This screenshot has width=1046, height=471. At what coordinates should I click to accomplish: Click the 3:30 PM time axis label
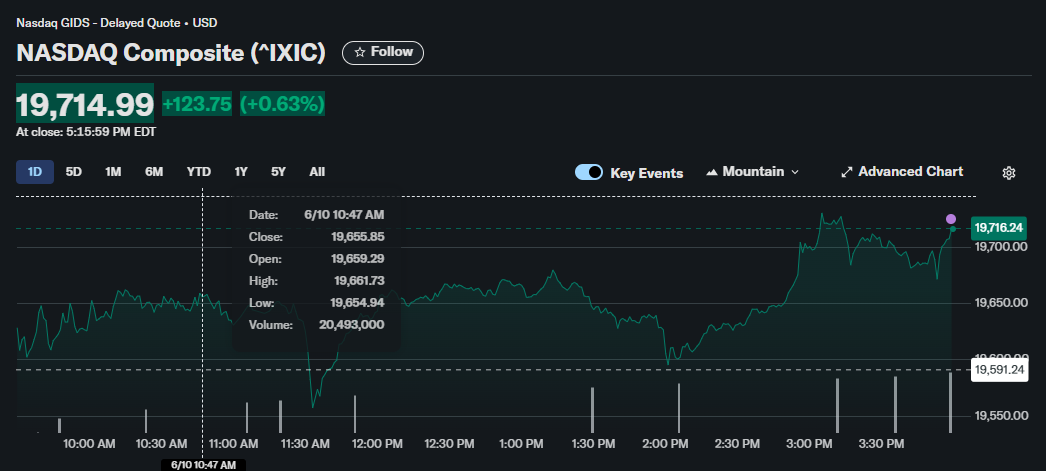879,444
